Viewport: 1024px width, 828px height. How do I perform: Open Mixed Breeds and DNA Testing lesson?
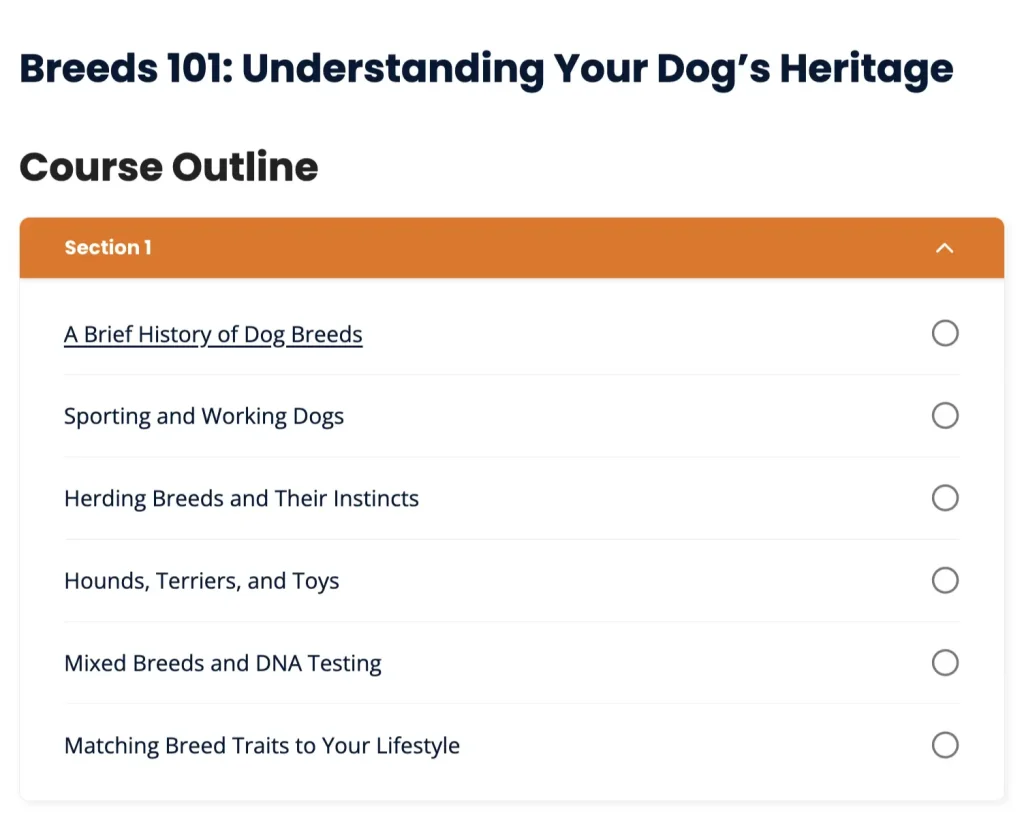click(223, 663)
